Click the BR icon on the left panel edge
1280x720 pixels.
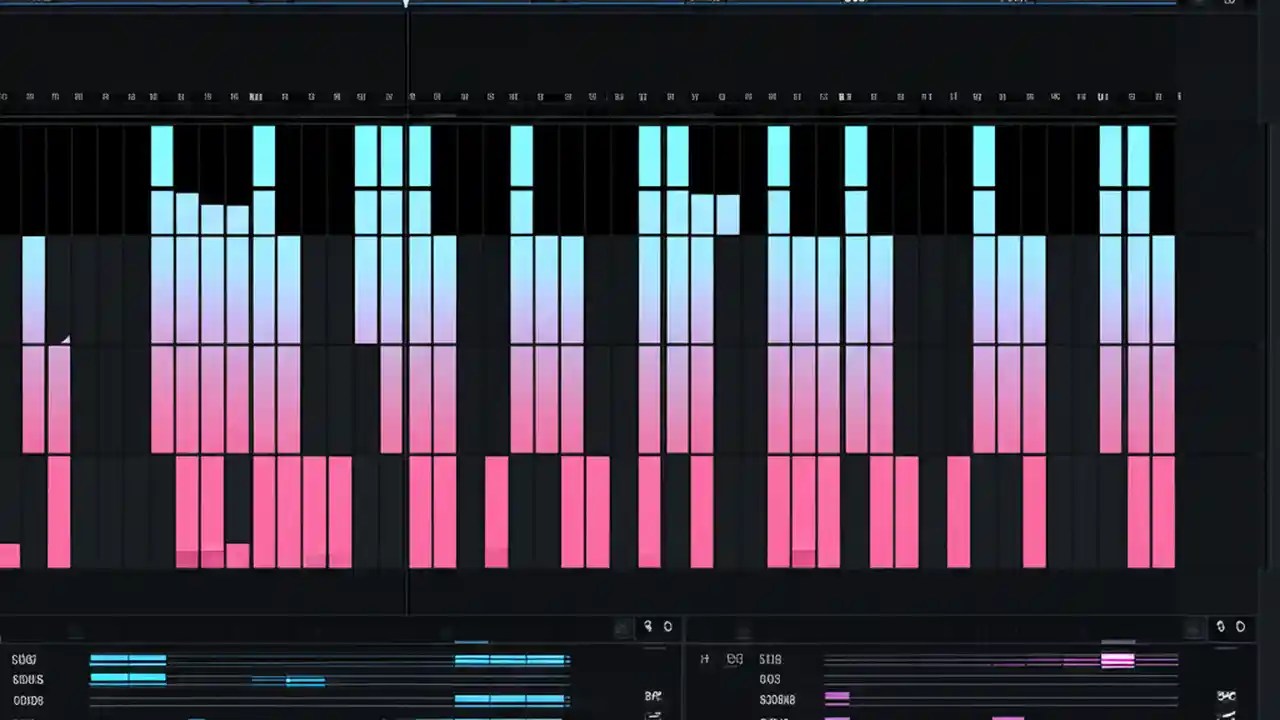(x=652, y=695)
